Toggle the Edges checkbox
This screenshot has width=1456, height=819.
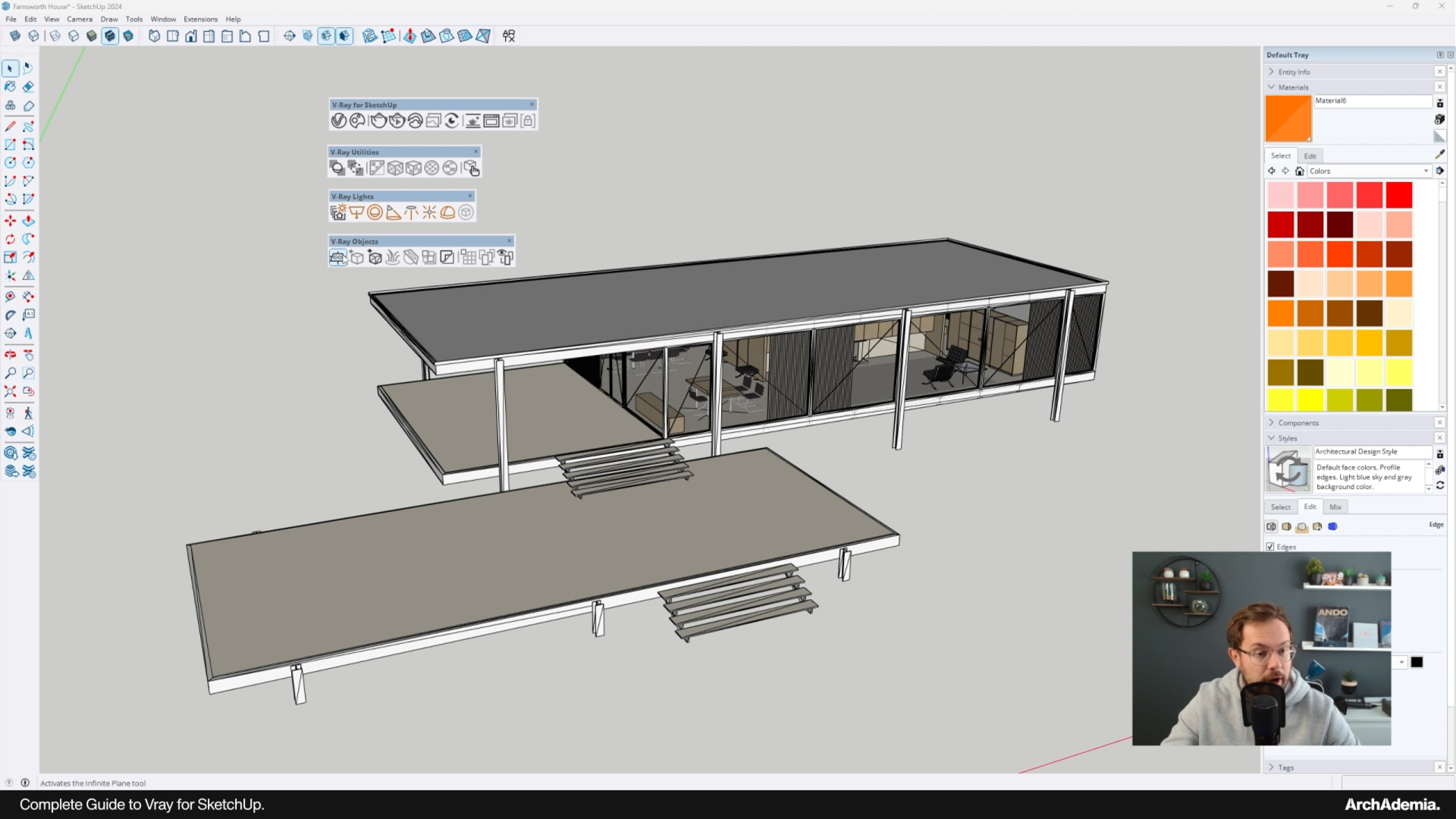(1270, 547)
